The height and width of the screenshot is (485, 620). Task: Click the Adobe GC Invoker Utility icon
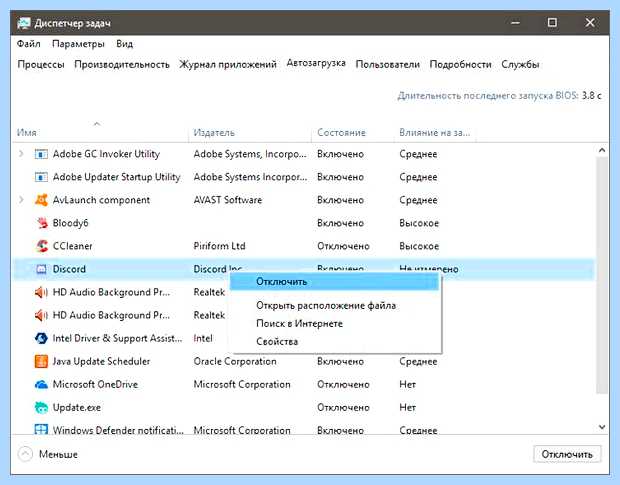pos(41,154)
